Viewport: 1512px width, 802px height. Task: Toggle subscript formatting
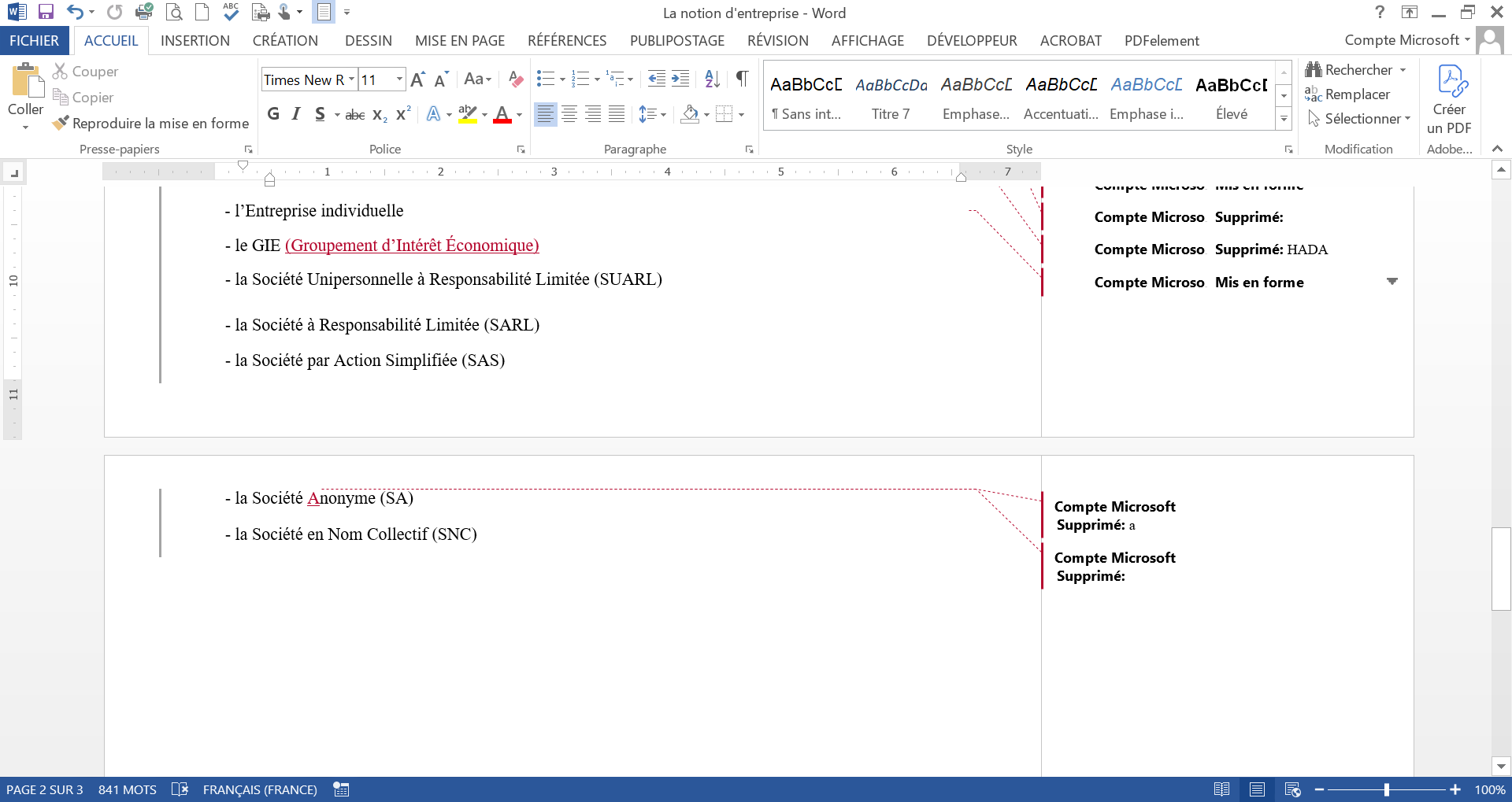click(380, 115)
